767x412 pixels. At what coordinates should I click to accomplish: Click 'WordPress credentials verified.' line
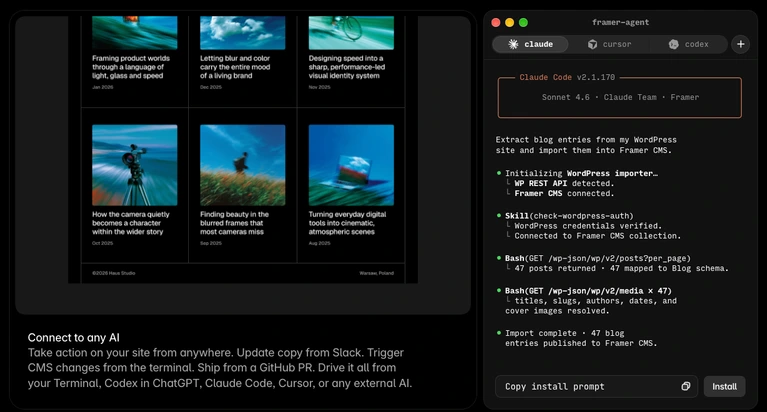coord(588,226)
